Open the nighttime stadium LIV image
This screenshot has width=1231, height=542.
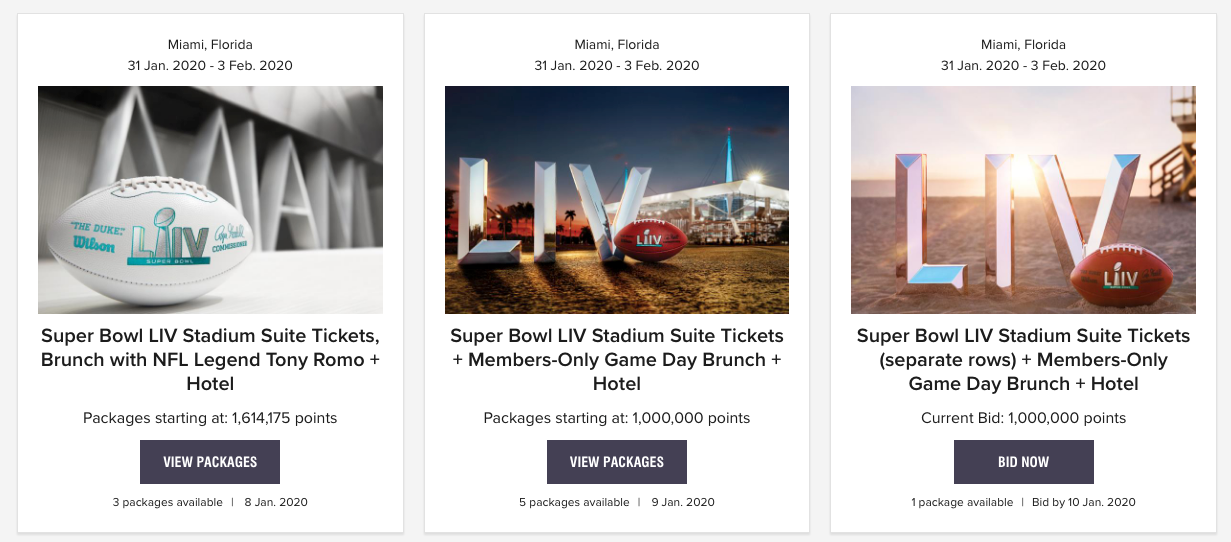click(616, 200)
